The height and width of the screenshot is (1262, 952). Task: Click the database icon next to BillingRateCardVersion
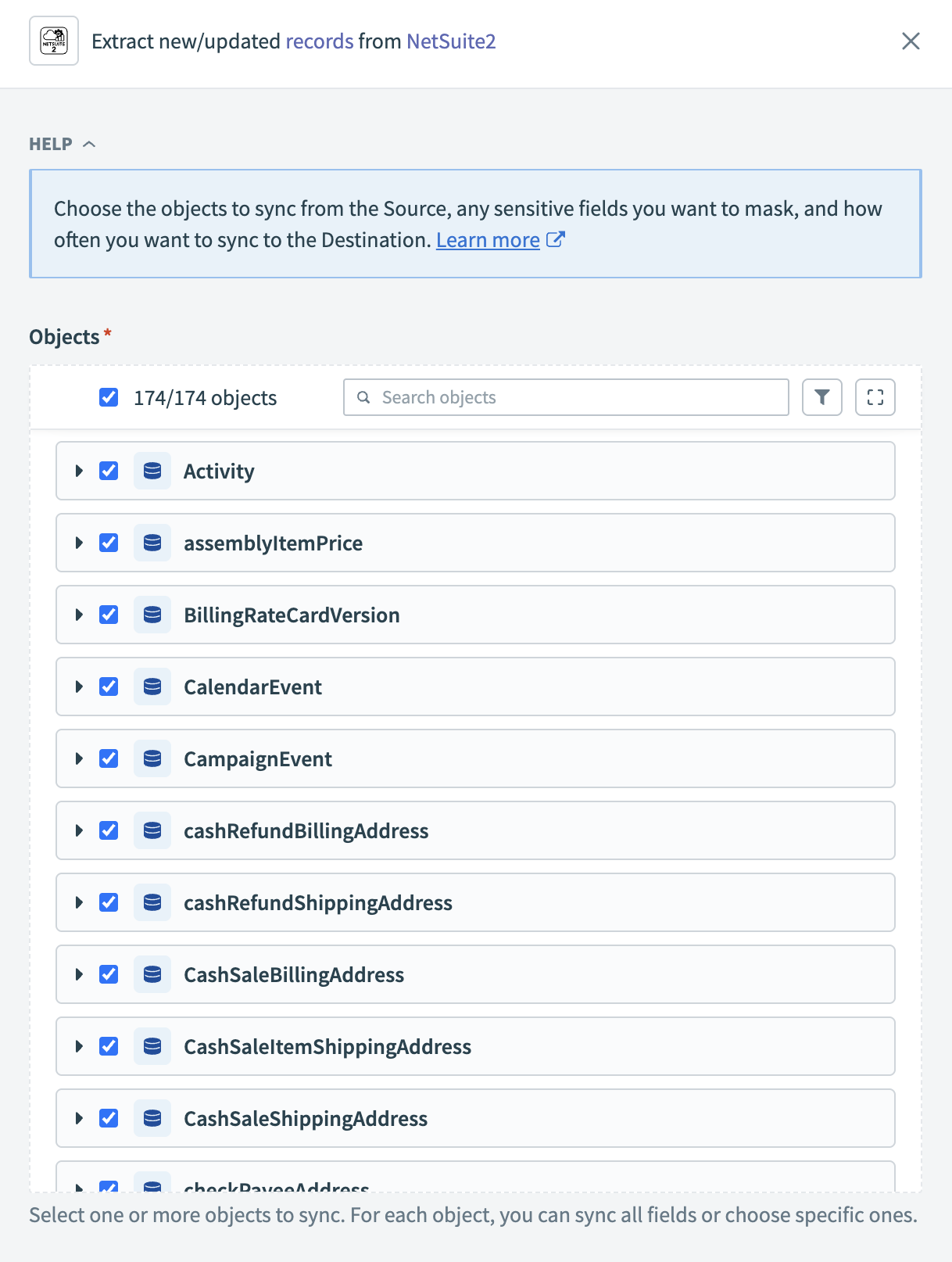pyautogui.click(x=152, y=615)
